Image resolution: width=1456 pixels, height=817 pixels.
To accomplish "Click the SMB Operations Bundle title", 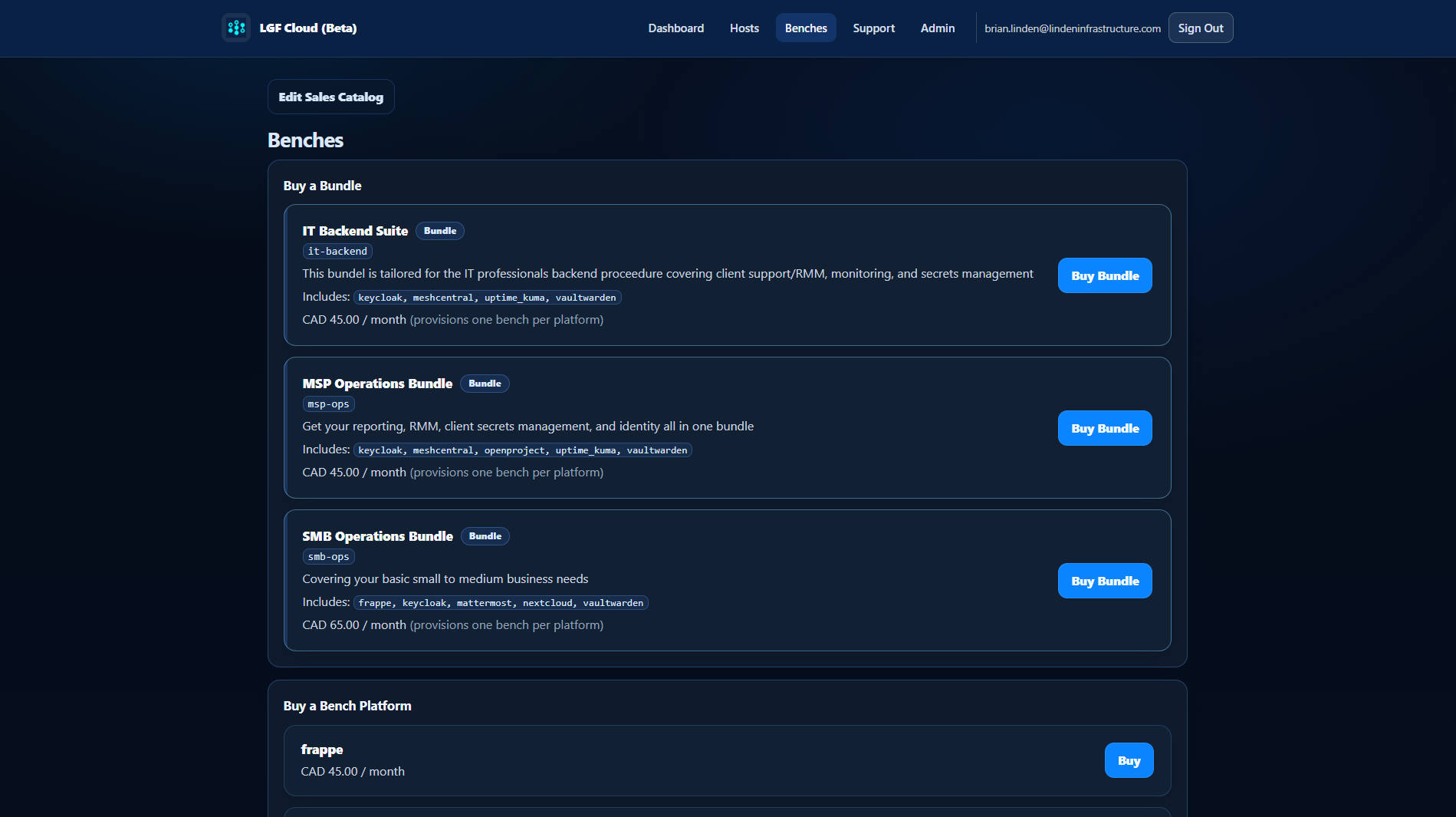I will click(377, 536).
